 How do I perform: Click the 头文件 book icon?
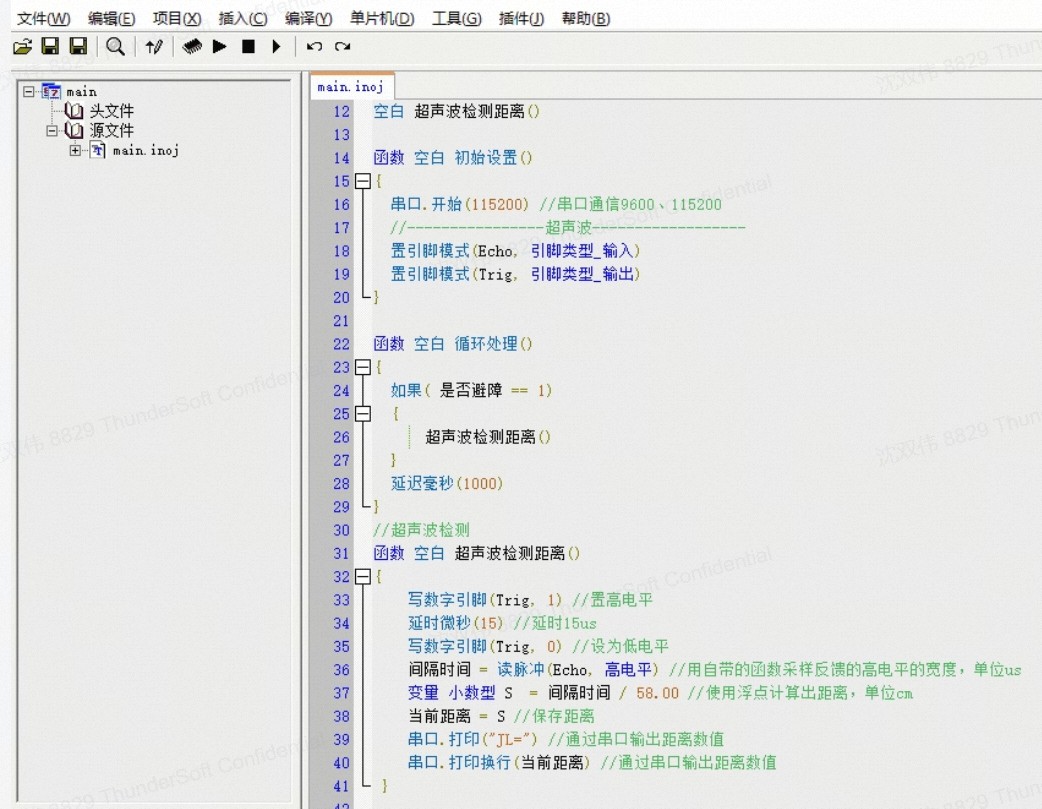point(74,110)
